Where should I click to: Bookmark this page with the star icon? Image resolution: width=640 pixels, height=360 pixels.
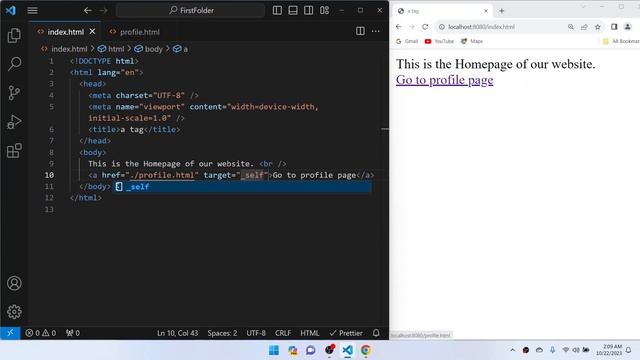(598, 27)
